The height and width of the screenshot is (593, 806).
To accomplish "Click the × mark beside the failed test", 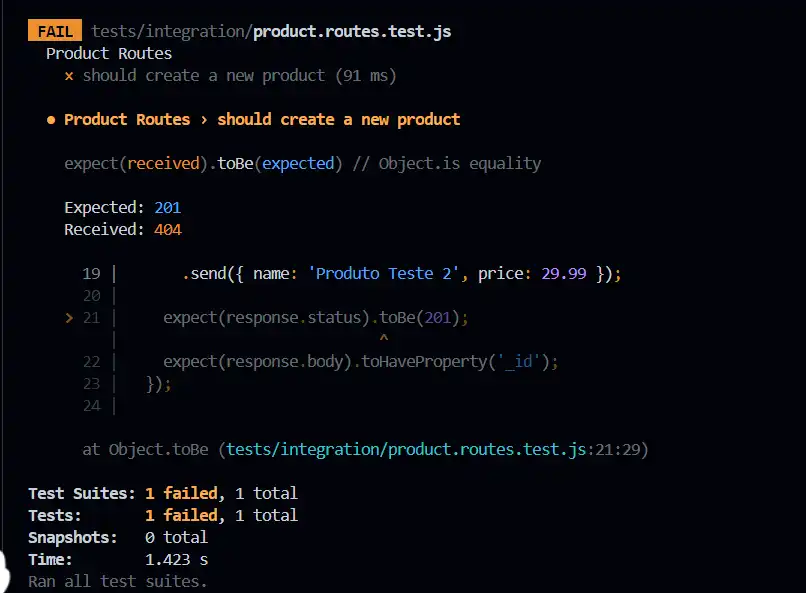I will click(x=69, y=76).
